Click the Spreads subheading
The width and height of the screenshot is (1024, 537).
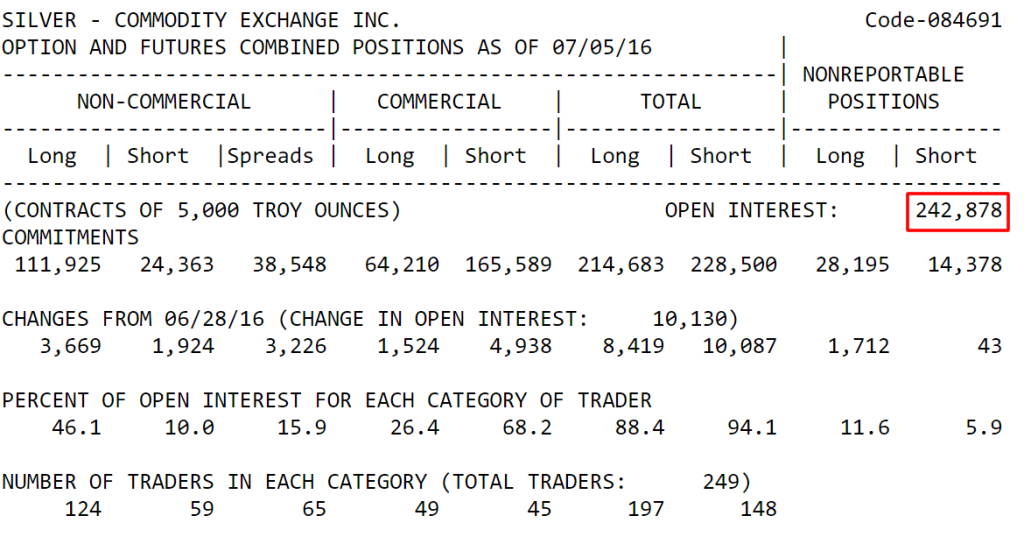pyautogui.click(x=270, y=156)
